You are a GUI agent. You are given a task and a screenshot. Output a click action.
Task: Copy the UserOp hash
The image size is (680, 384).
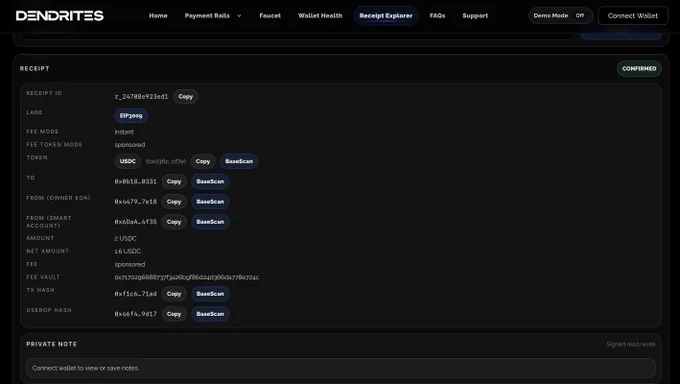pos(174,314)
